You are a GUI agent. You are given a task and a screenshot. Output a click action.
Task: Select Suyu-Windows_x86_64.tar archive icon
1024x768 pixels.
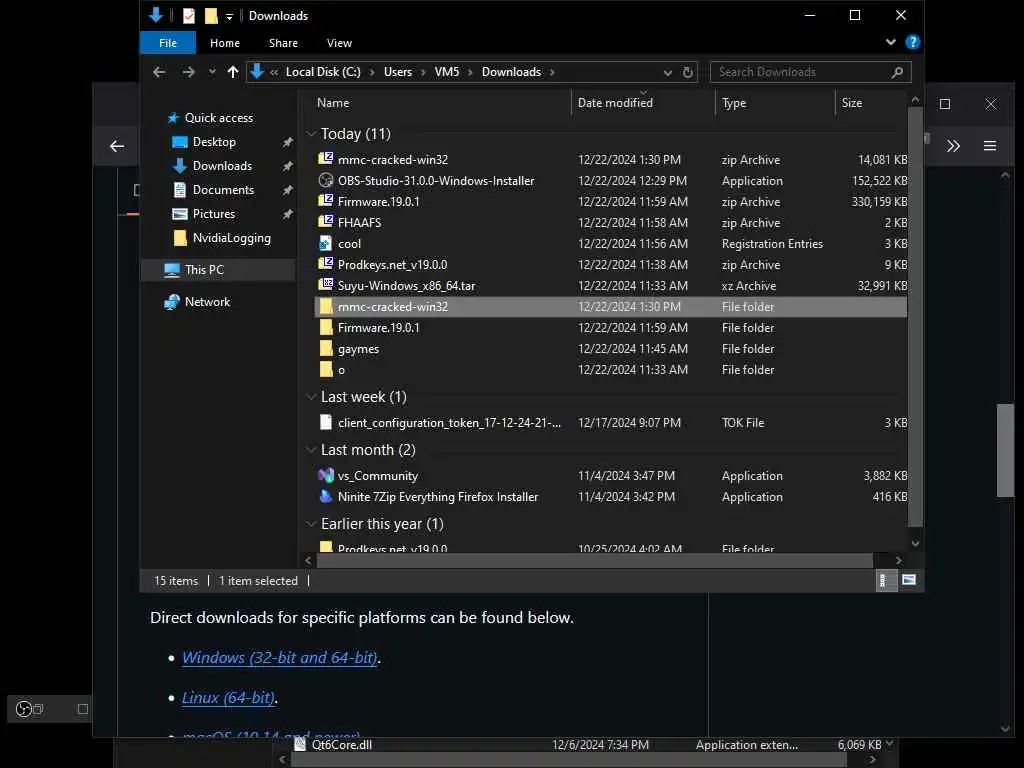pos(325,285)
